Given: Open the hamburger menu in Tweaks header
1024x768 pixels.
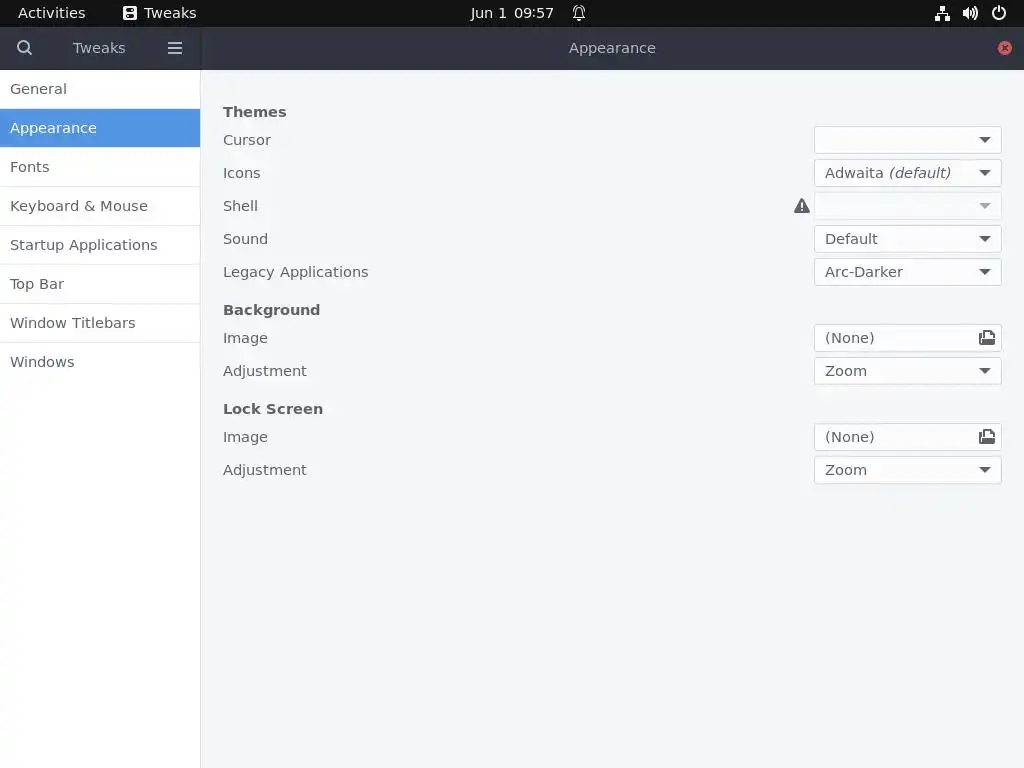Looking at the screenshot, I should pos(174,48).
